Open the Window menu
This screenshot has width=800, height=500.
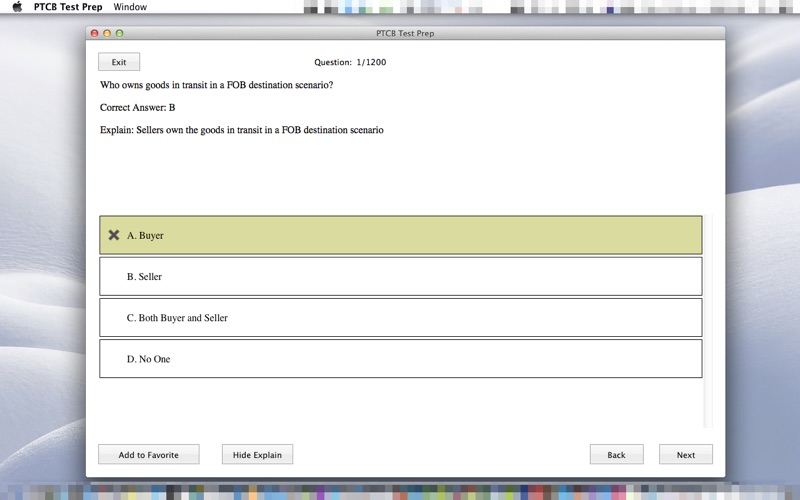pyautogui.click(x=130, y=7)
